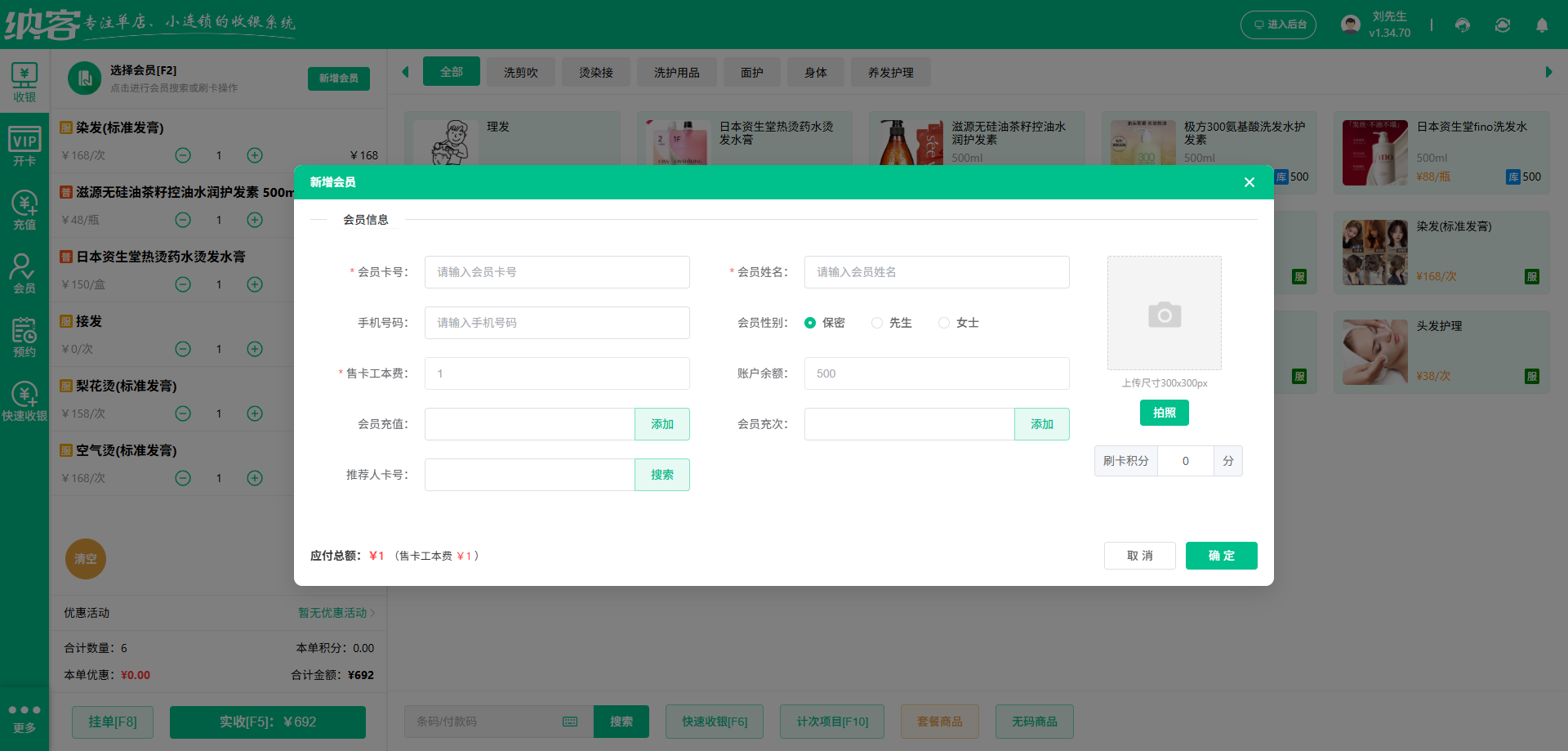Increase quantity of 空气烫(标准发膏)

255,478
